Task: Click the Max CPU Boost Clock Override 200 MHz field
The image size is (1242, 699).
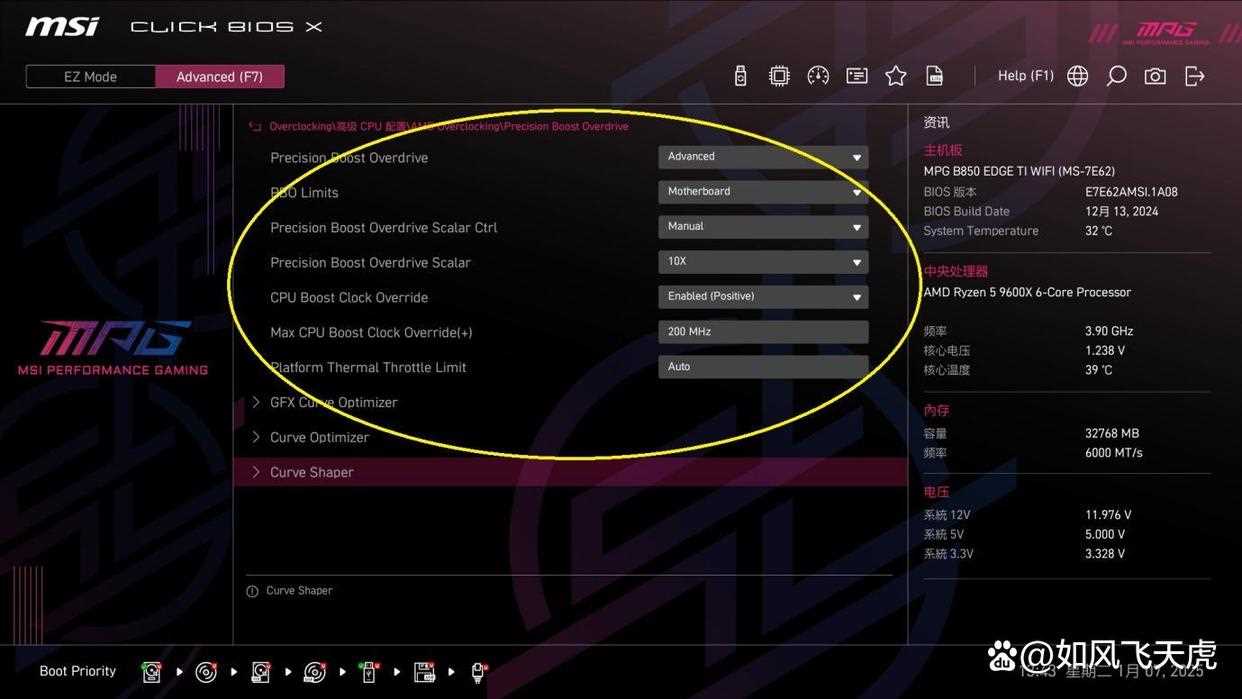Action: 763,332
